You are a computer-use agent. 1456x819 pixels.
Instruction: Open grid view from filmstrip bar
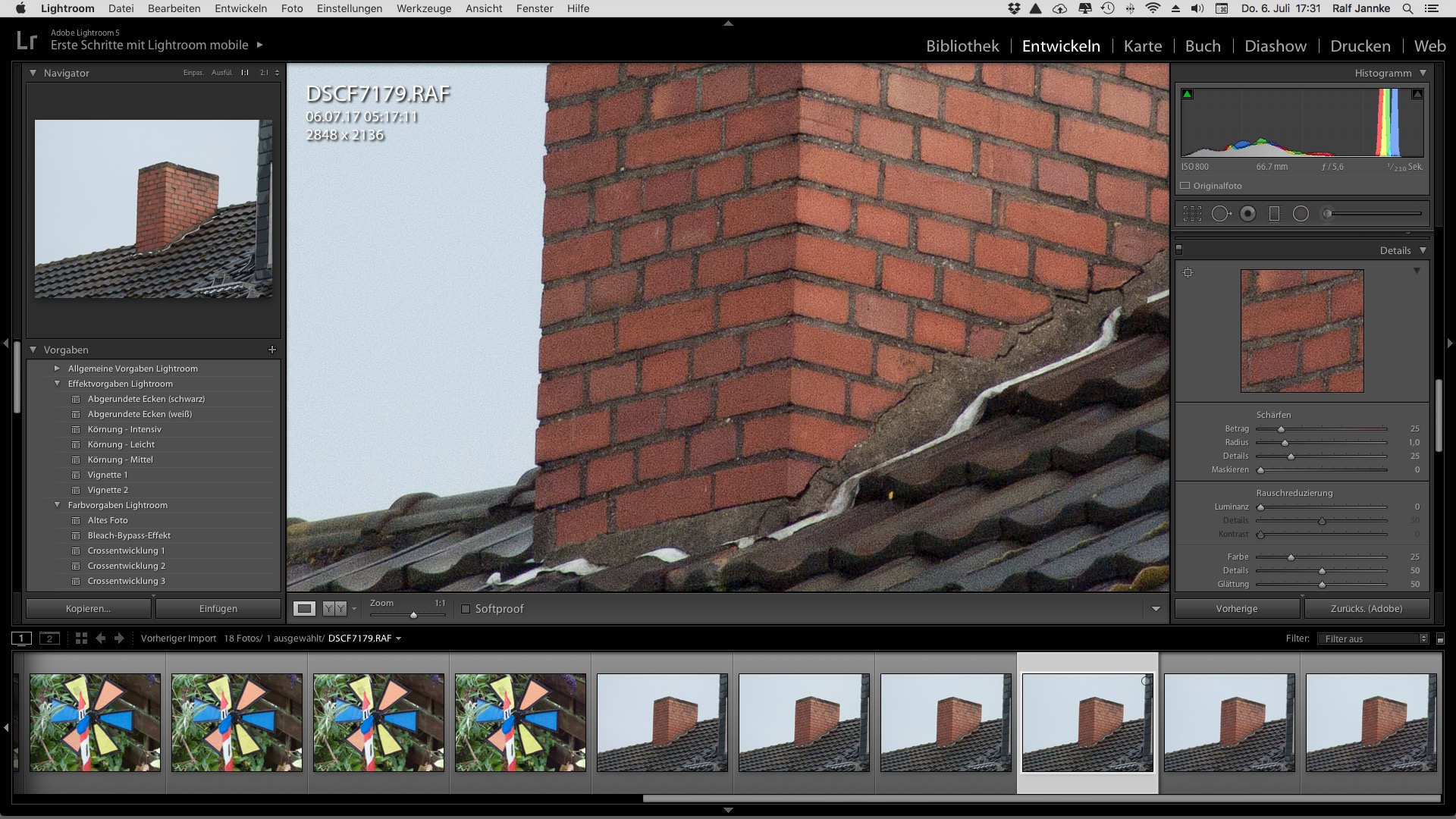(x=81, y=639)
